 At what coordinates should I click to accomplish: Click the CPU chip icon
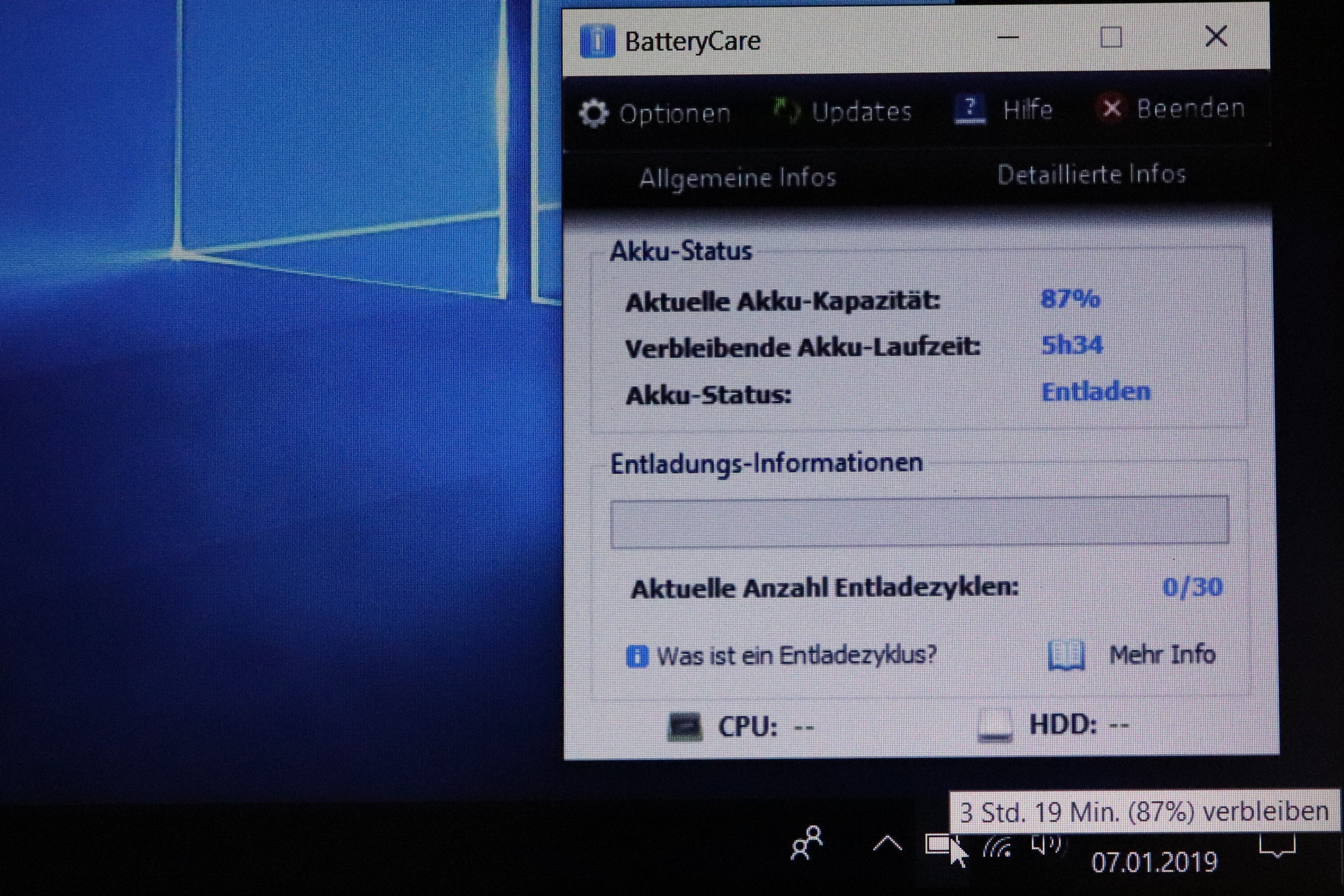[685, 727]
